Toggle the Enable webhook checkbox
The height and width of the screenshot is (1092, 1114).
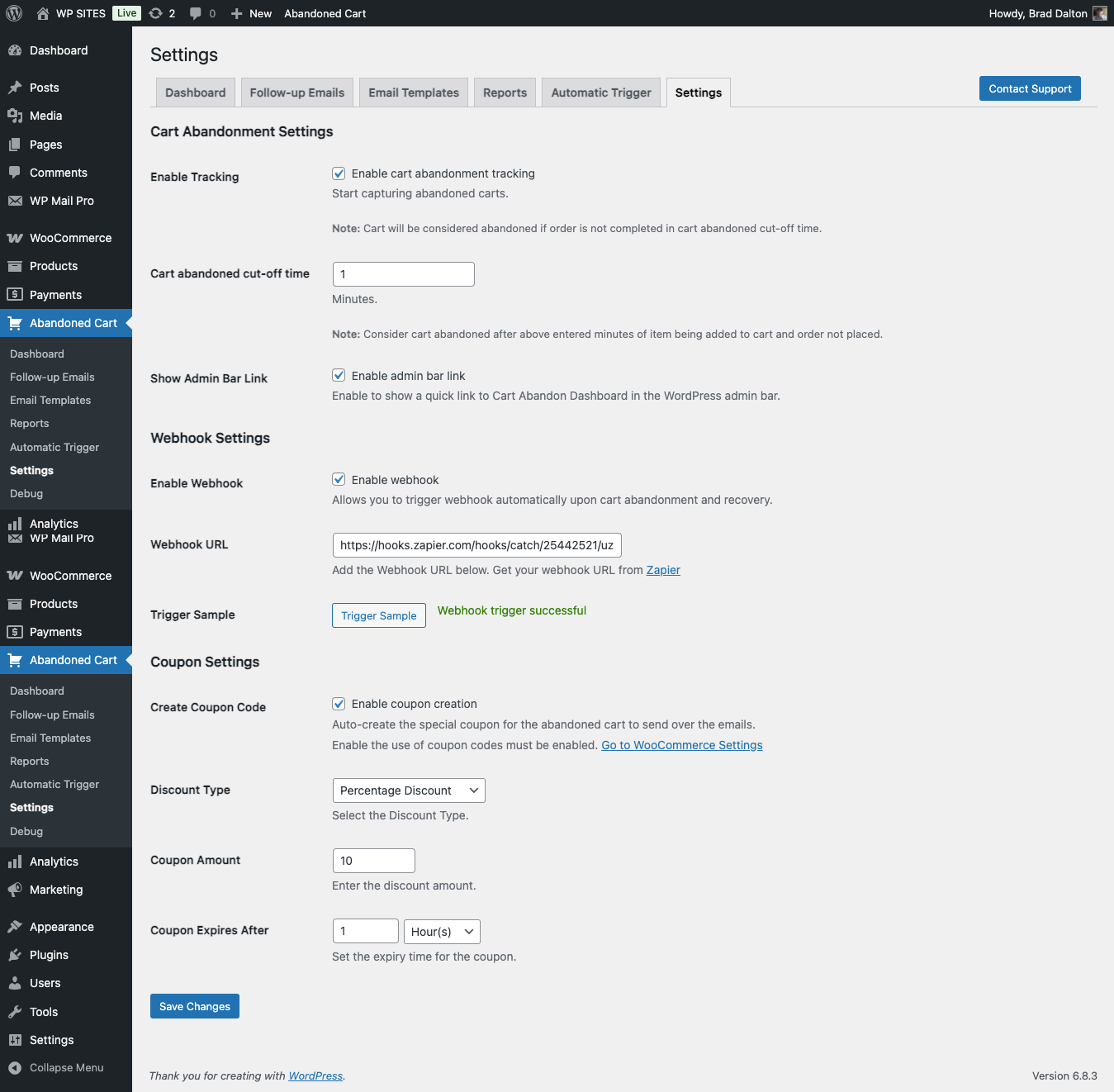pyautogui.click(x=339, y=480)
